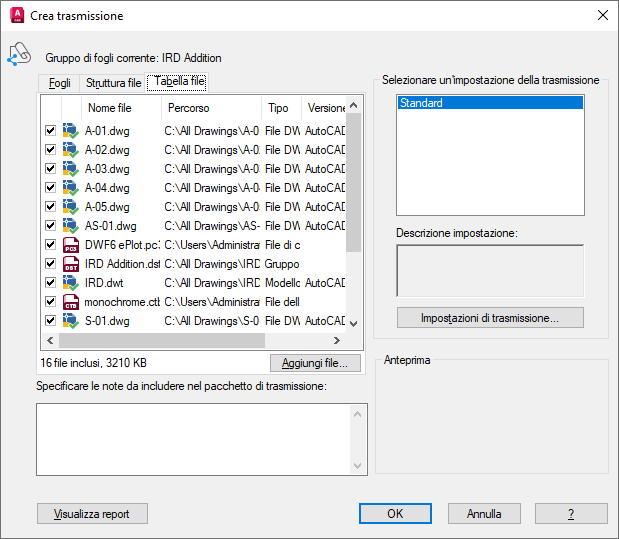Click into the transmittal notes text box

pos(193,439)
